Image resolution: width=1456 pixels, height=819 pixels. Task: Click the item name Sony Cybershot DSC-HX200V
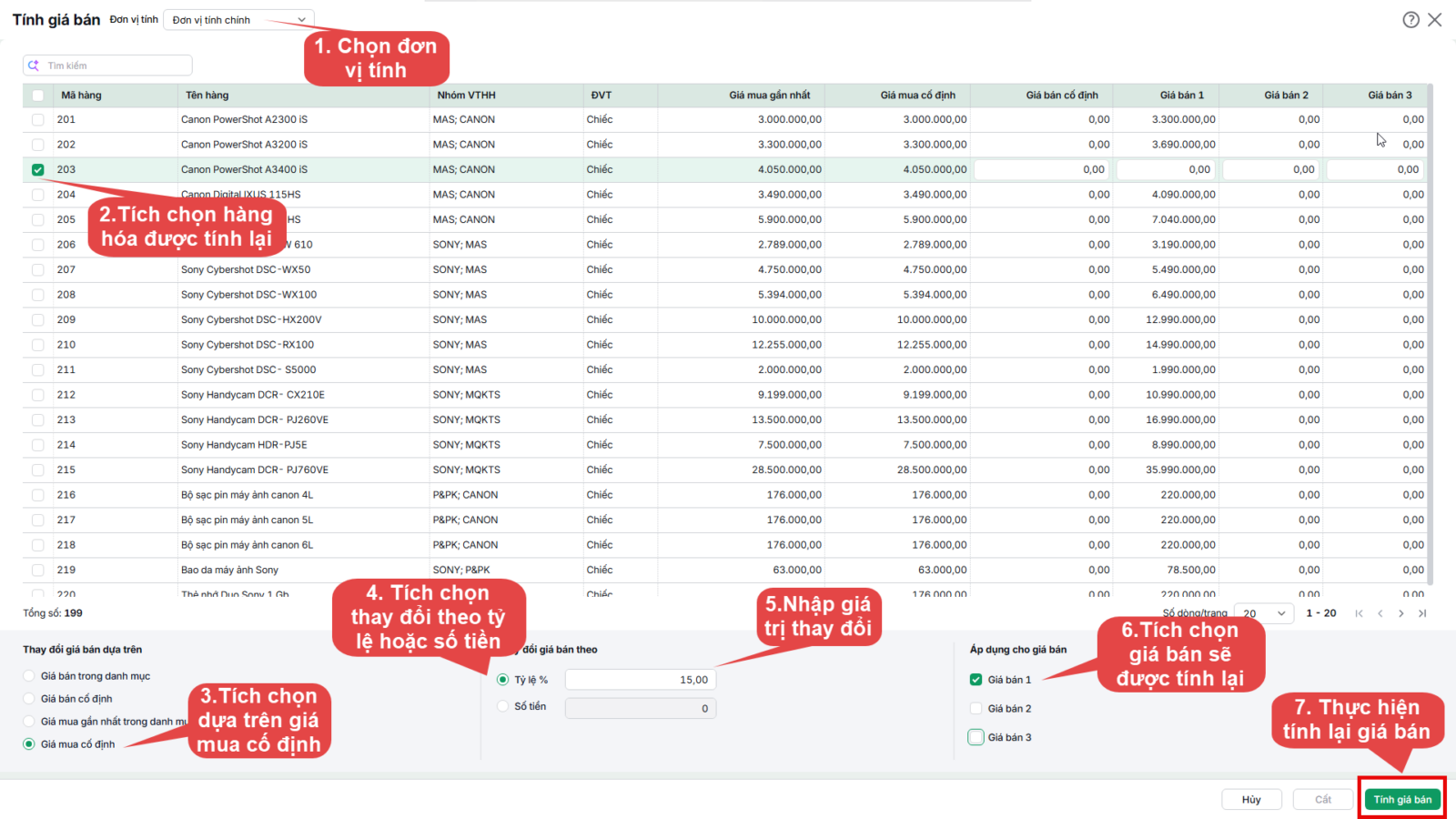click(251, 319)
